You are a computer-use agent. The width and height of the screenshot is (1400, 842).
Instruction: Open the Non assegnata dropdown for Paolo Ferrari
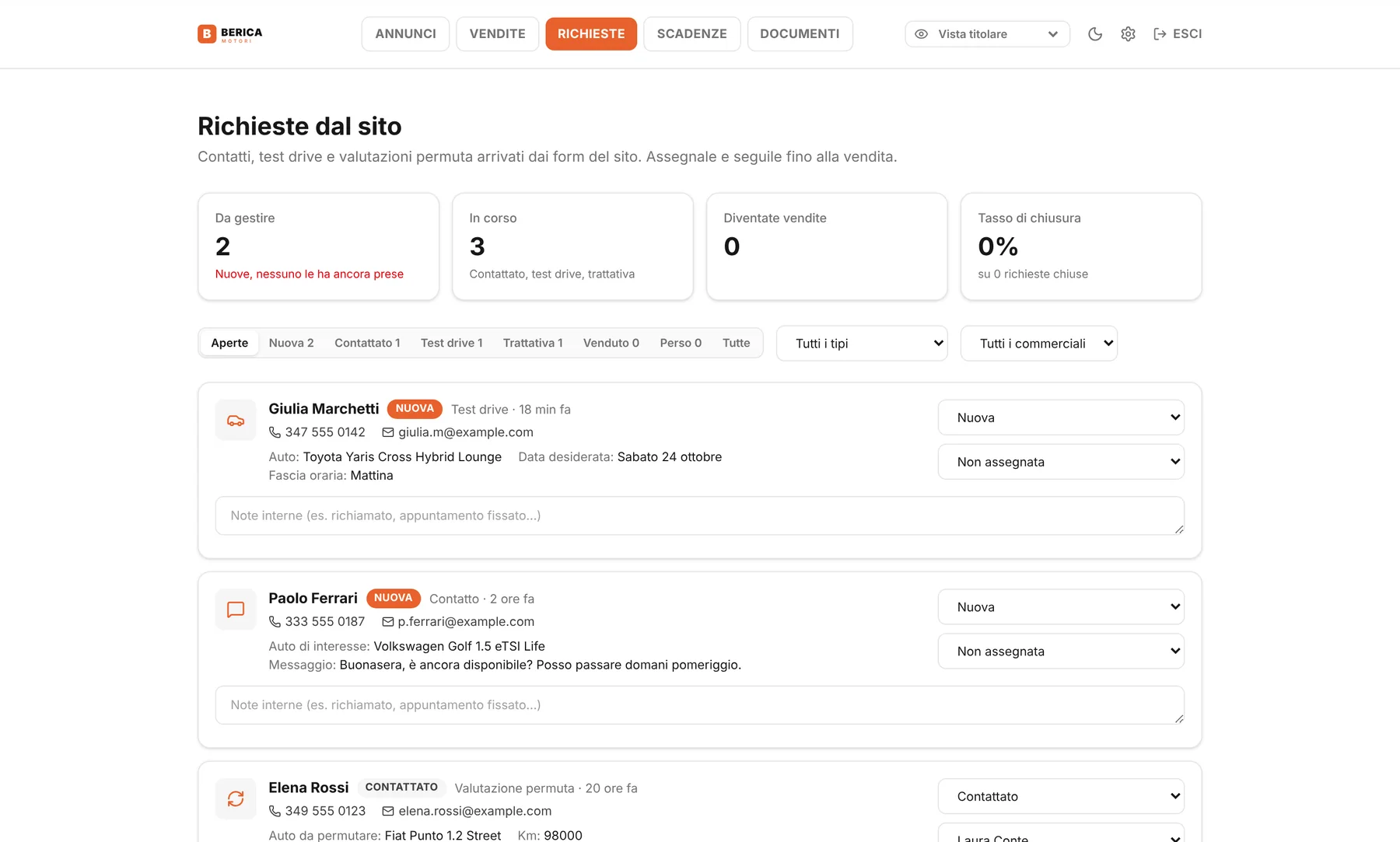click(1061, 652)
